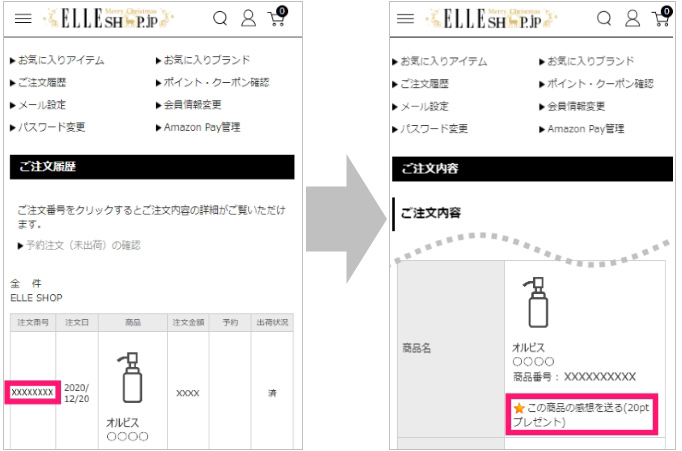Open hamburger menu on left screen
The width and height of the screenshot is (682, 451).
[23, 19]
